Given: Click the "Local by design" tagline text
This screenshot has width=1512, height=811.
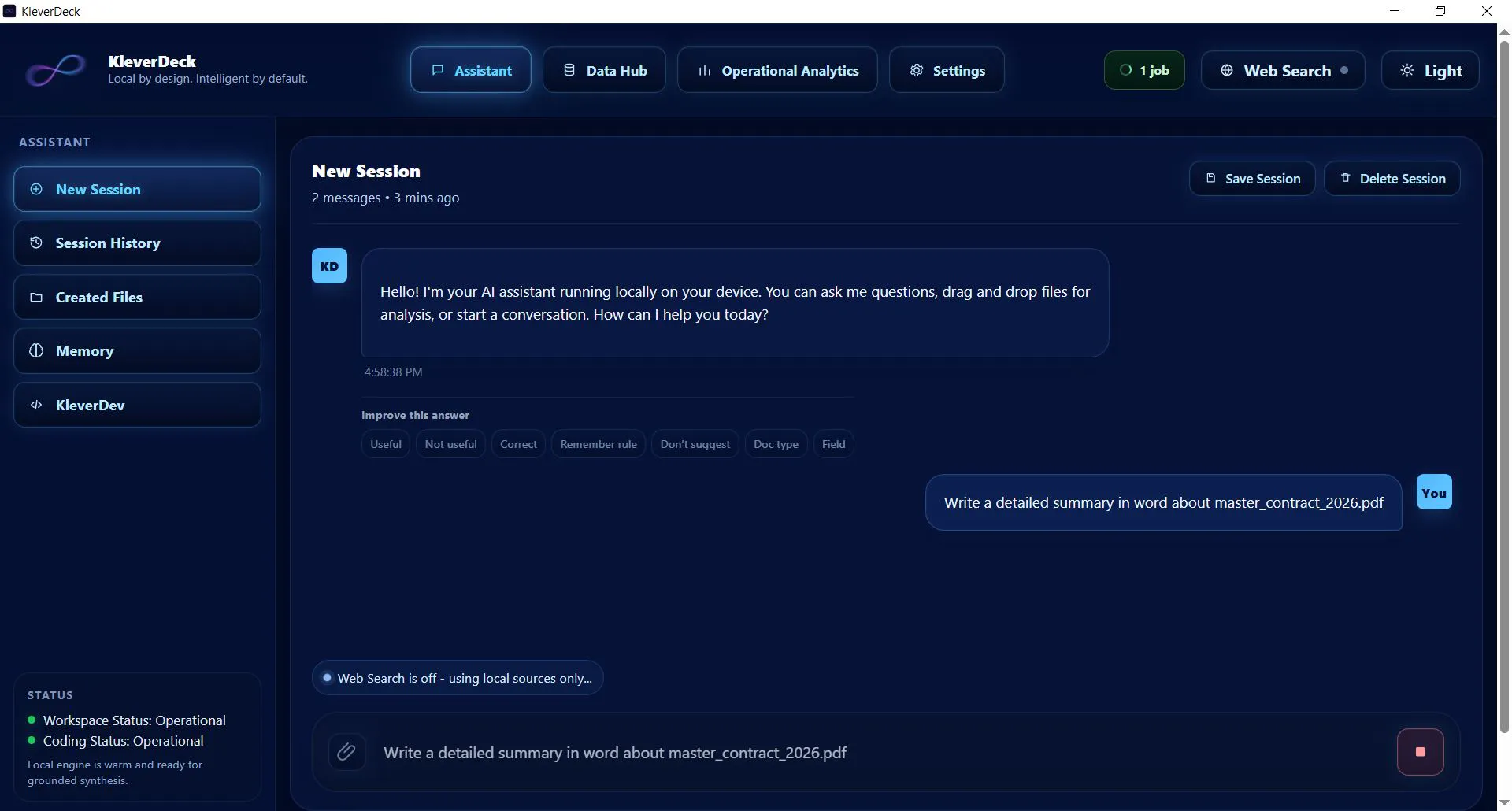Looking at the screenshot, I should click(208, 79).
